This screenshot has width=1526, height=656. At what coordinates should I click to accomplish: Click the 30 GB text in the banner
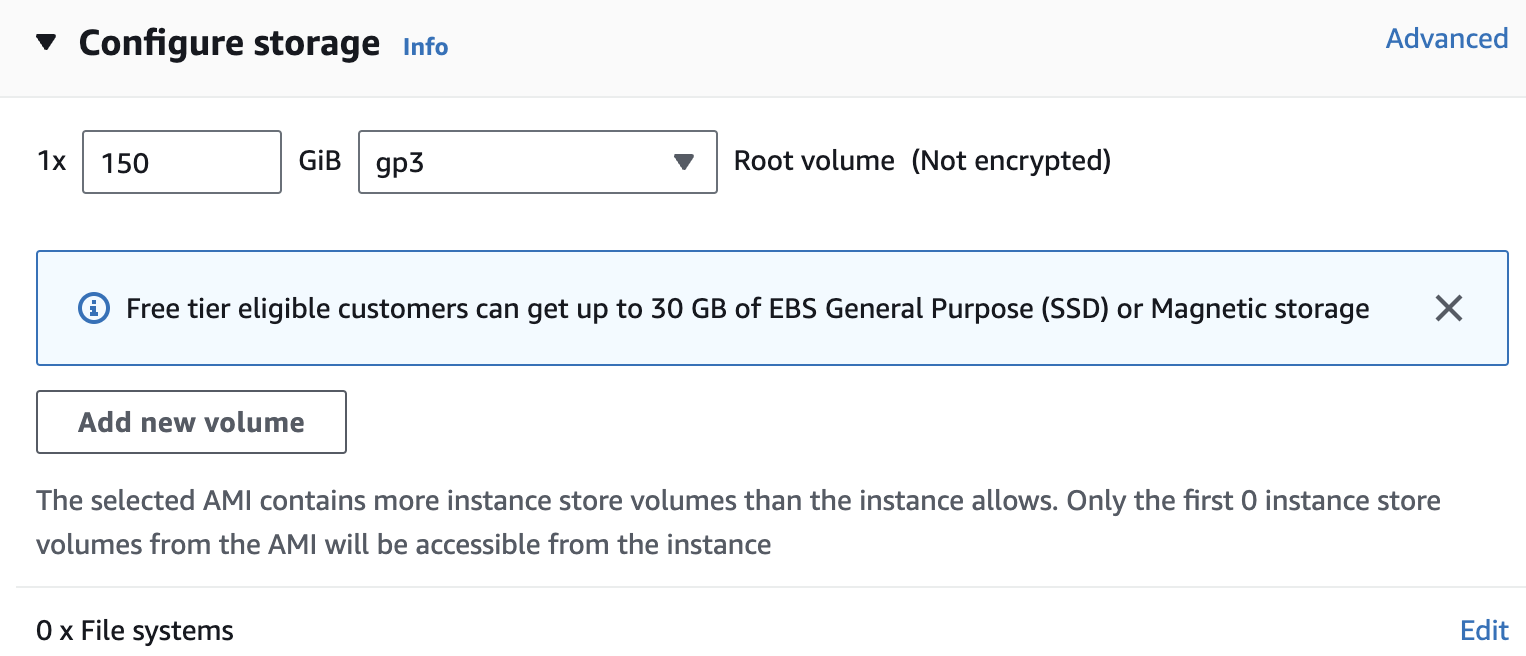[x=695, y=309]
